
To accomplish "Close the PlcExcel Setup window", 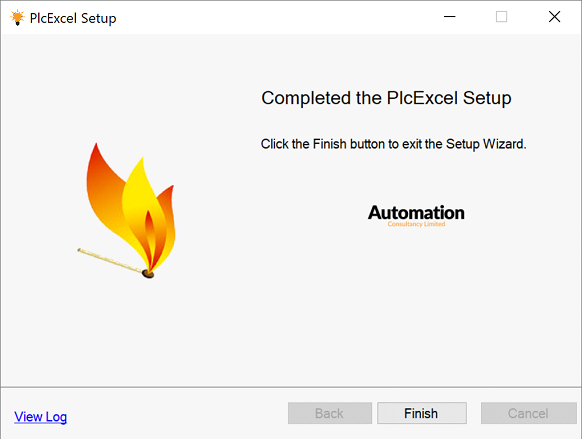I will click(554, 17).
